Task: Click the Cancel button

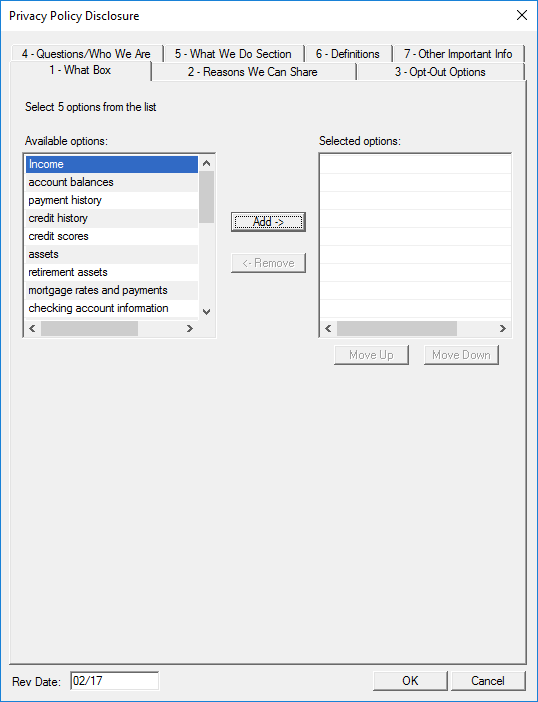Action: (x=488, y=681)
